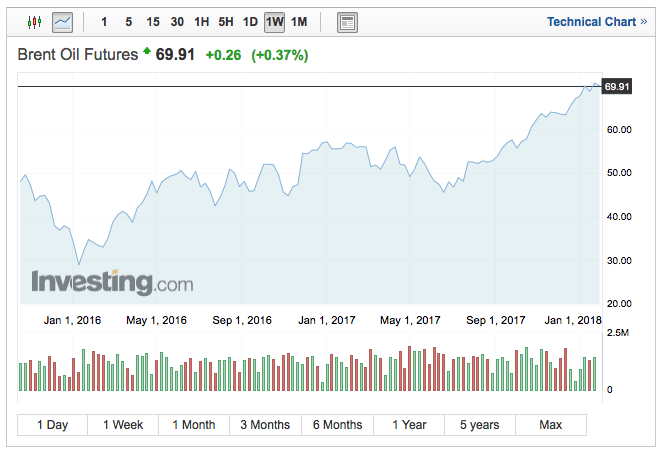Show the Max time range
This screenshot has height=456, width=665.
pos(551,425)
